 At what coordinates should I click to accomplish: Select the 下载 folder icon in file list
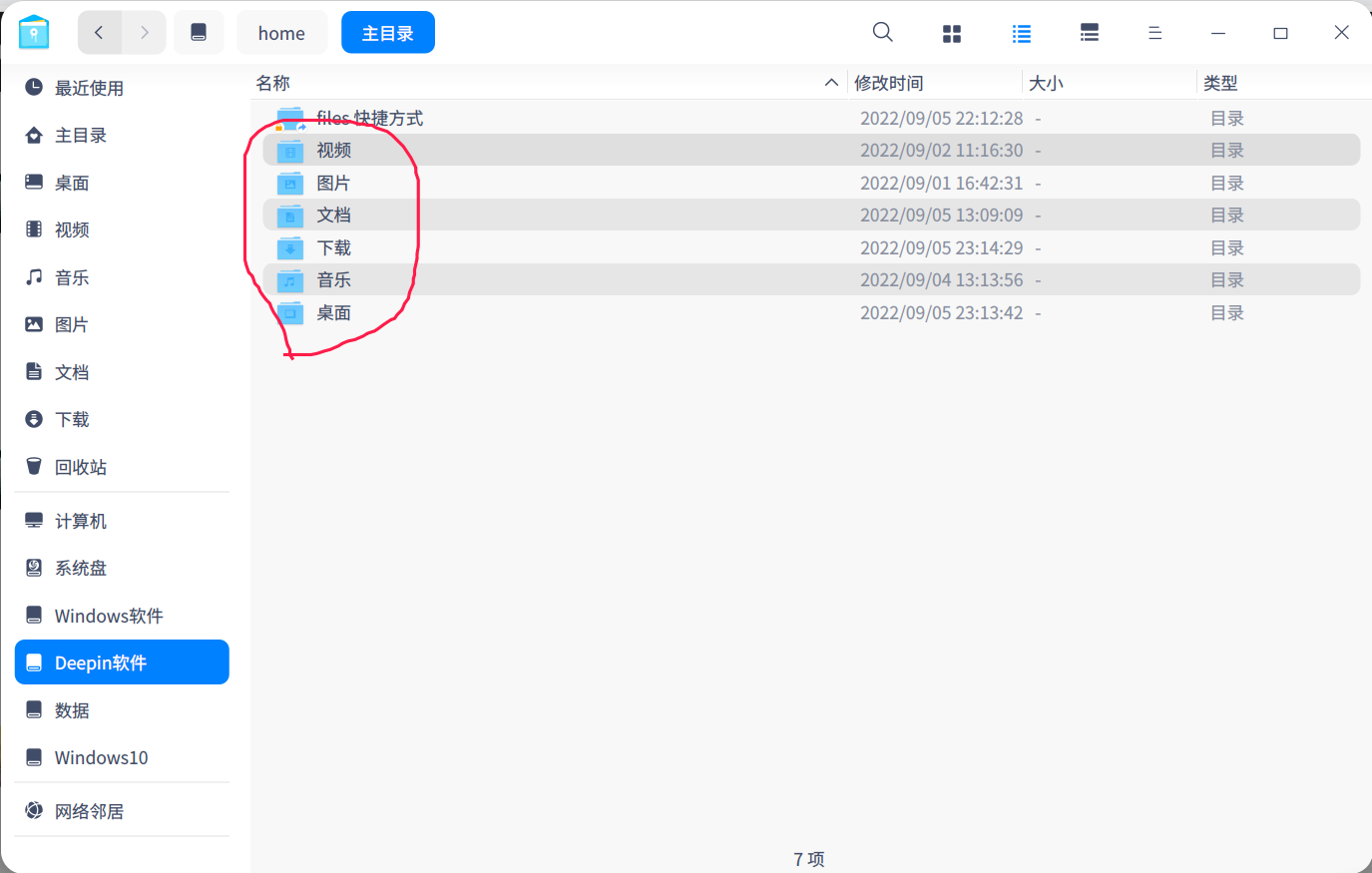[290, 248]
